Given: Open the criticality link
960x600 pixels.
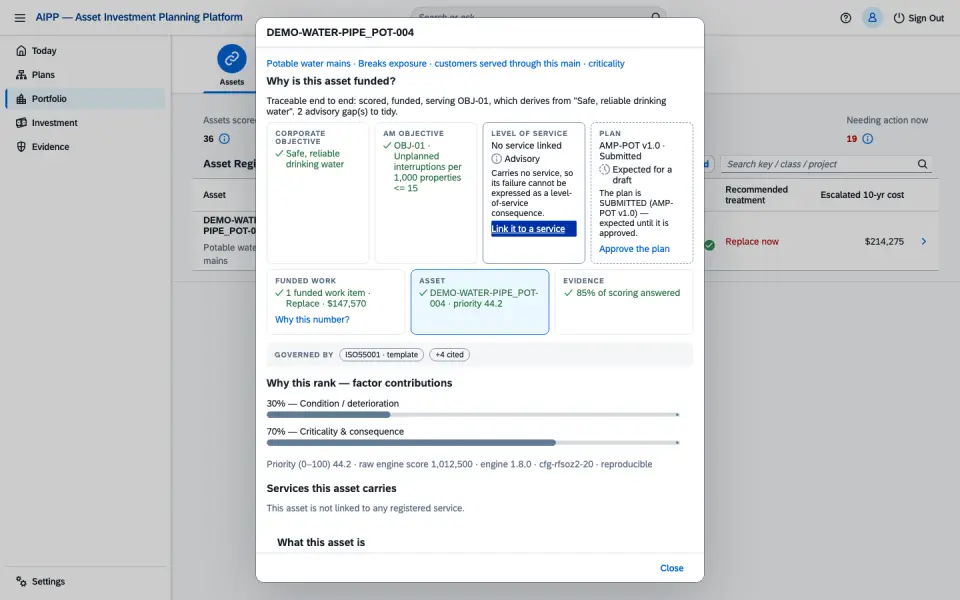Looking at the screenshot, I should pyautogui.click(x=606, y=64).
